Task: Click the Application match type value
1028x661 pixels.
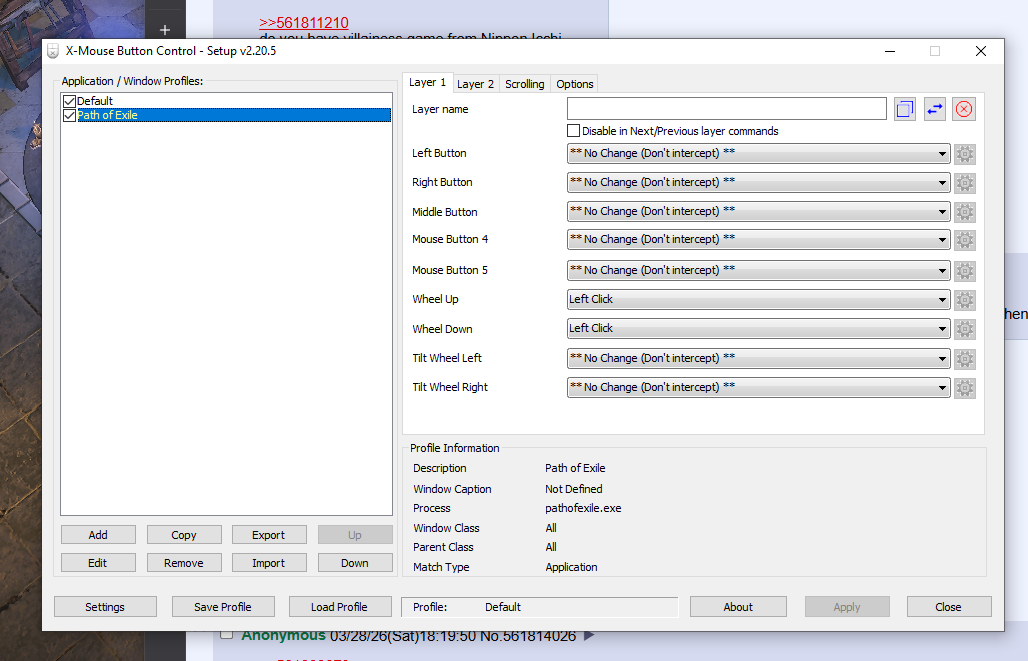Action: pyautogui.click(x=571, y=567)
